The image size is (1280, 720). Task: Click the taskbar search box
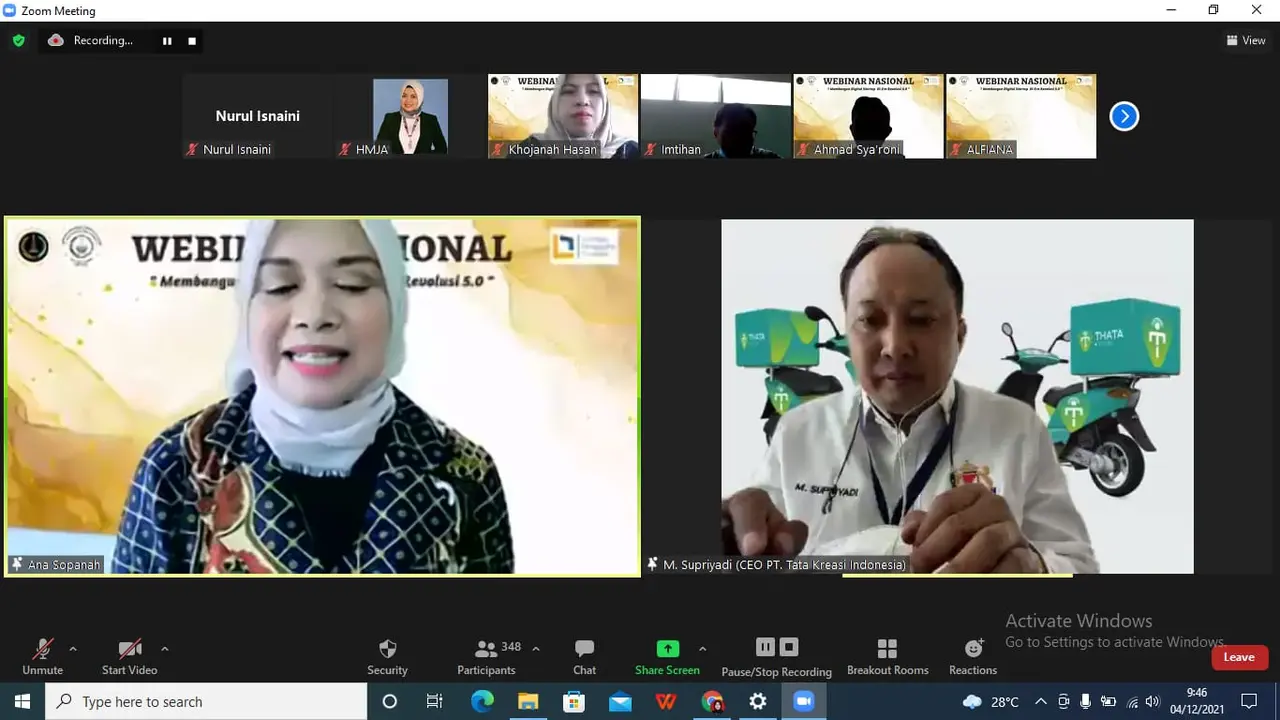(x=207, y=701)
